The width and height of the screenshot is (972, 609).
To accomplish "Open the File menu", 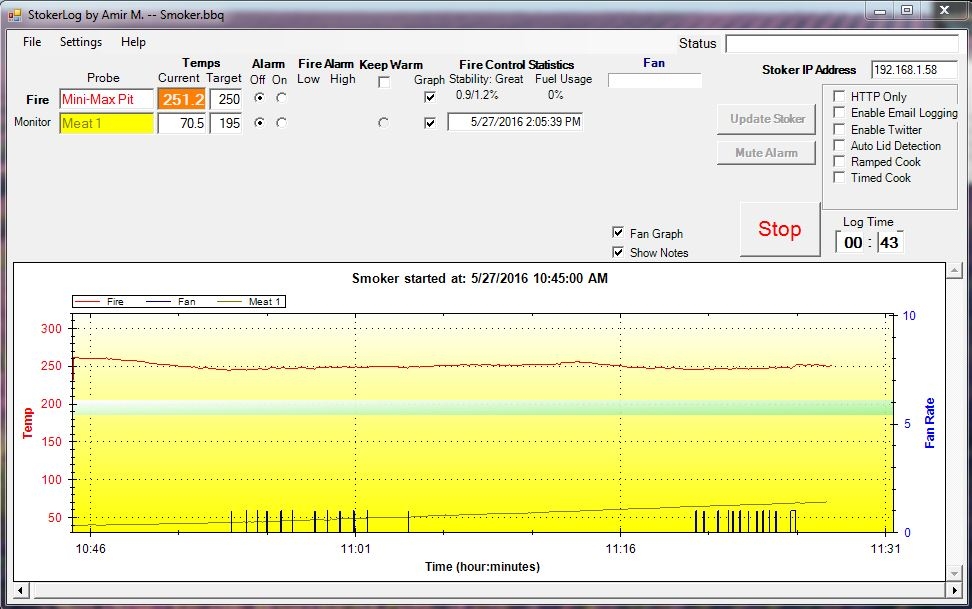I will click(32, 42).
